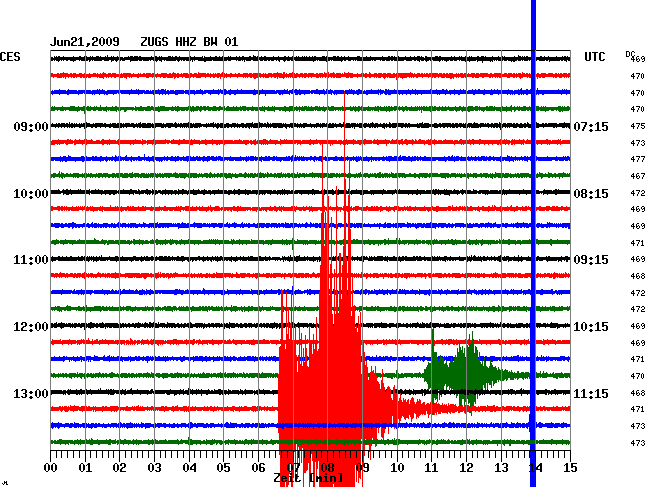Select the 11:00 local time label

coord(31,260)
